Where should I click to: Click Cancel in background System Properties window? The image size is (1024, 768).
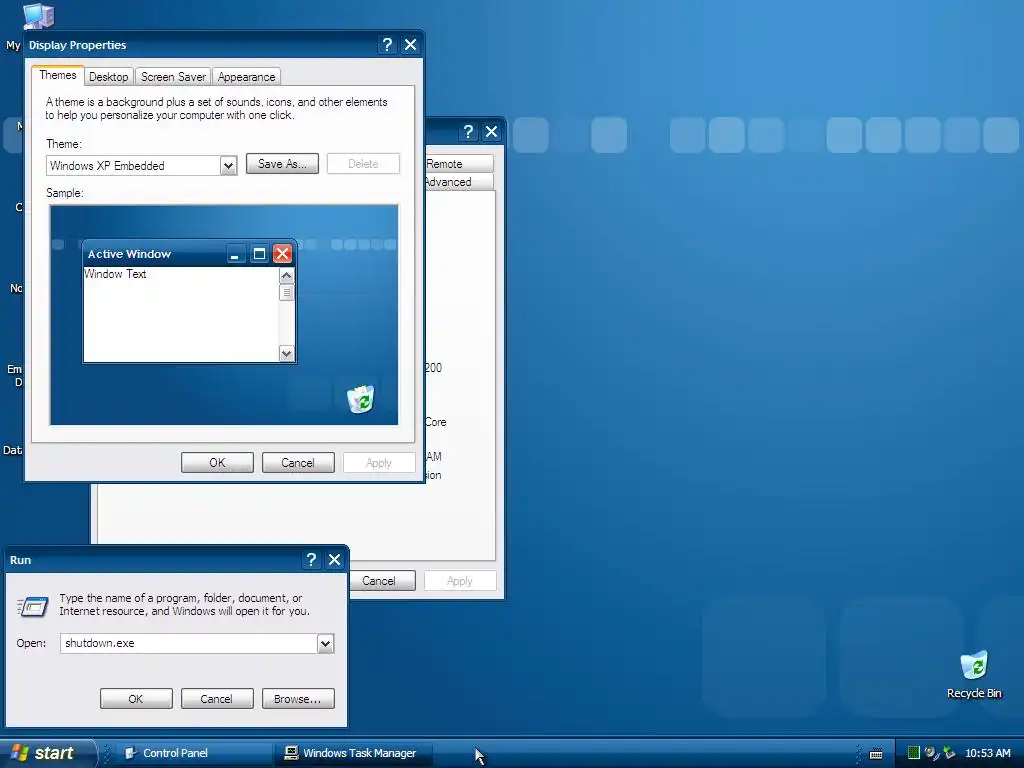point(382,581)
